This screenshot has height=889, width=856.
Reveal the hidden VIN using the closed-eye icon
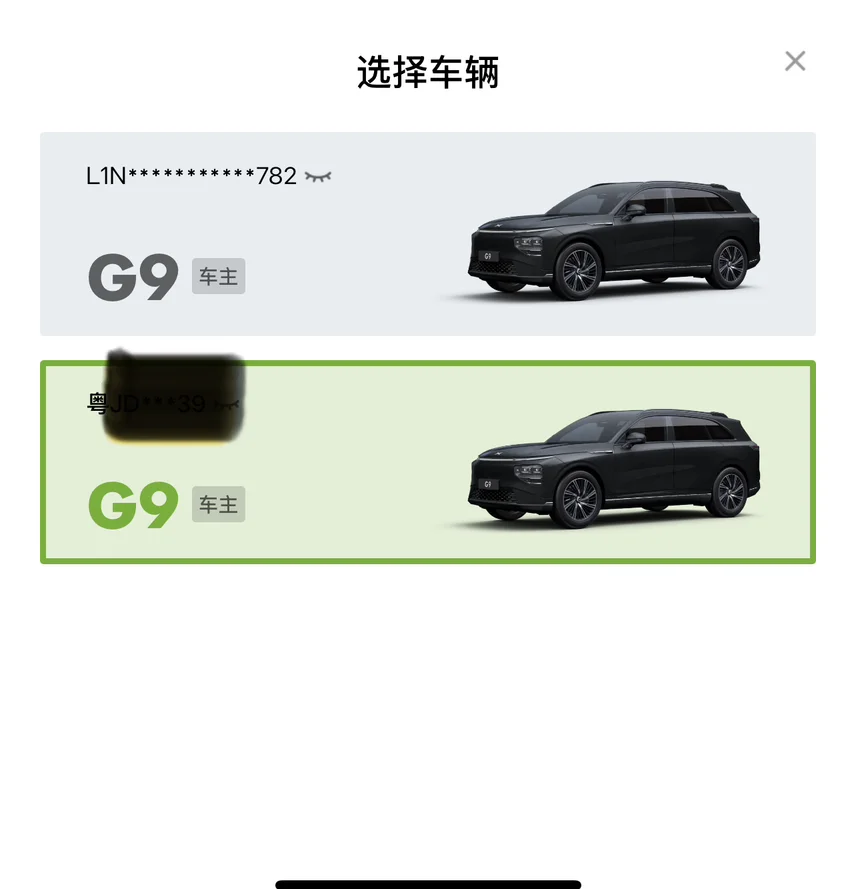[x=318, y=177]
